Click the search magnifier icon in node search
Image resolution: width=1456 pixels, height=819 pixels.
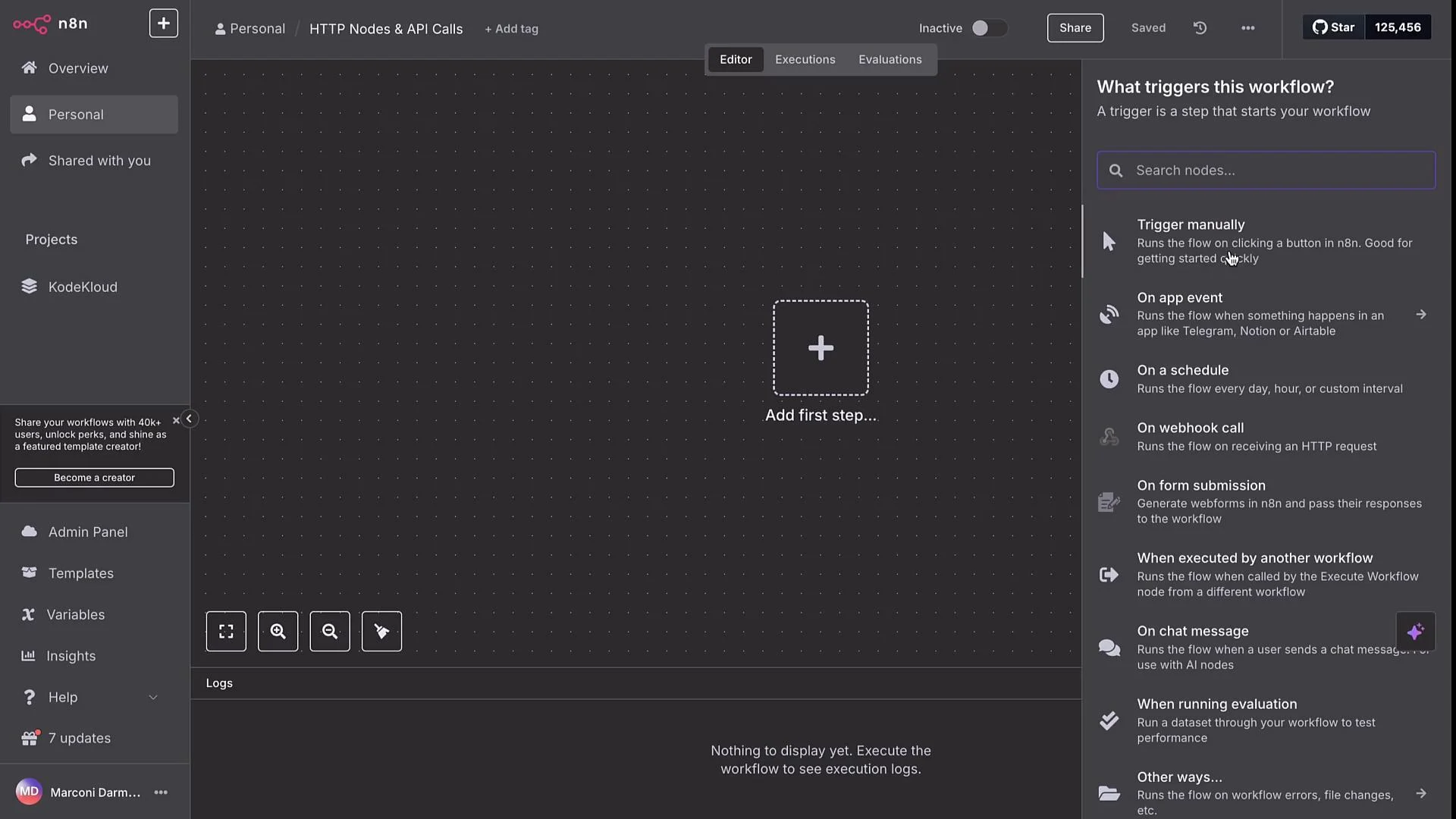click(x=1116, y=171)
